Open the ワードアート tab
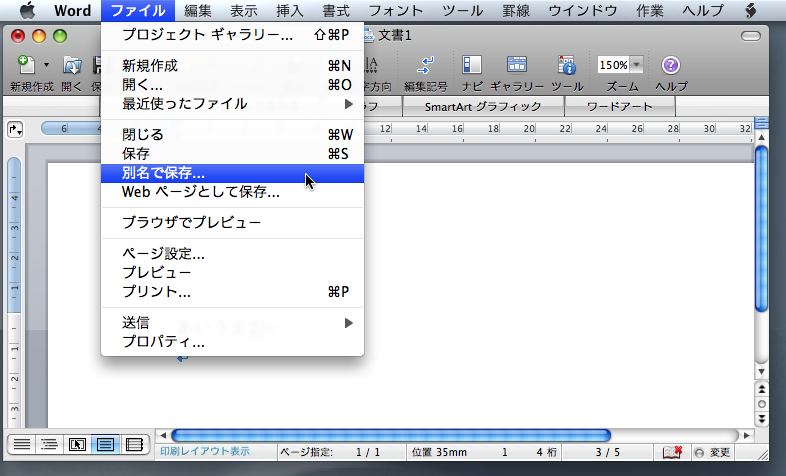This screenshot has width=786, height=476. tap(619, 106)
